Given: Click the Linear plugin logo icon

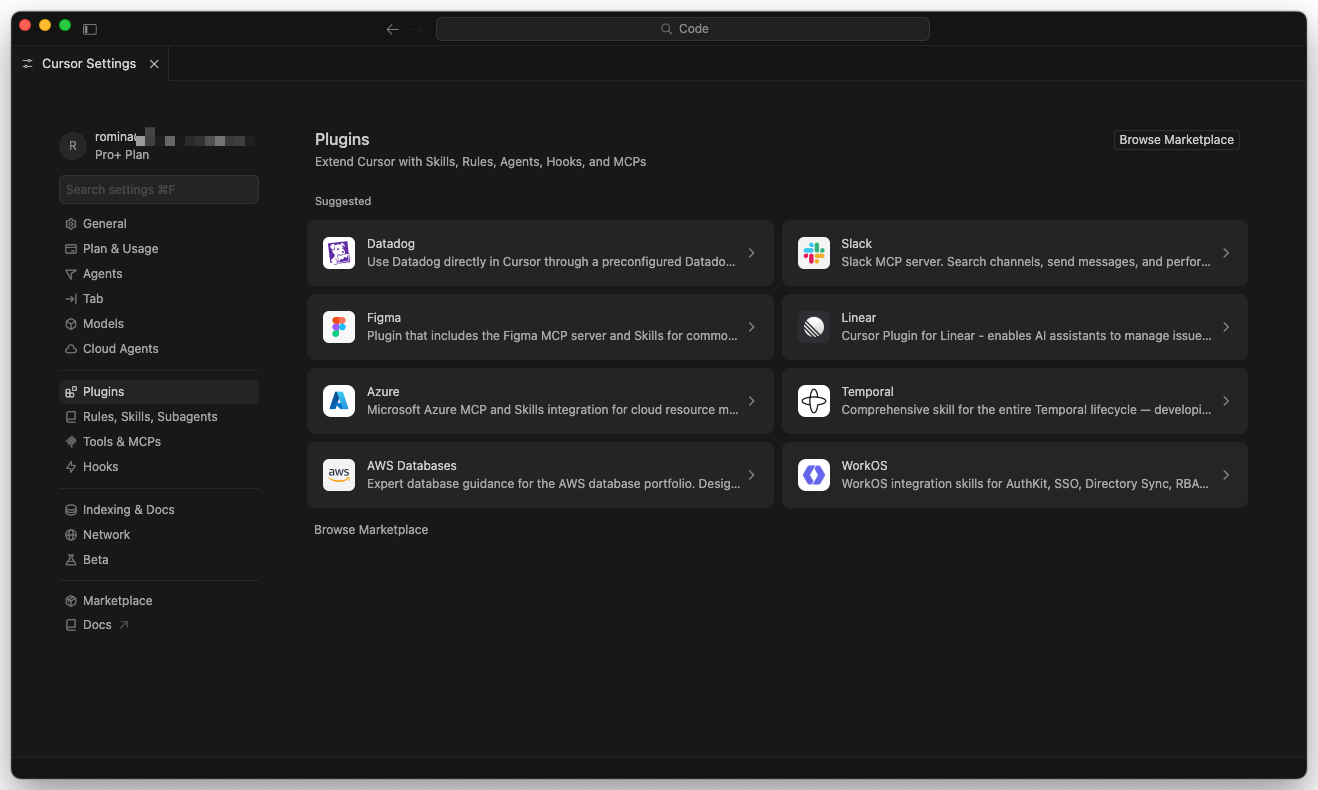Looking at the screenshot, I should (814, 327).
